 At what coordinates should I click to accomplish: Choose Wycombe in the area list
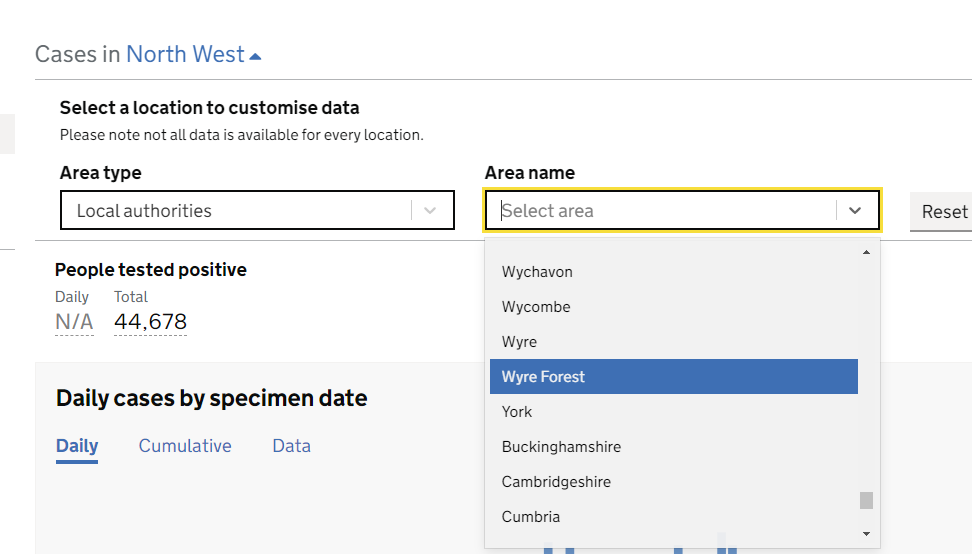(536, 307)
